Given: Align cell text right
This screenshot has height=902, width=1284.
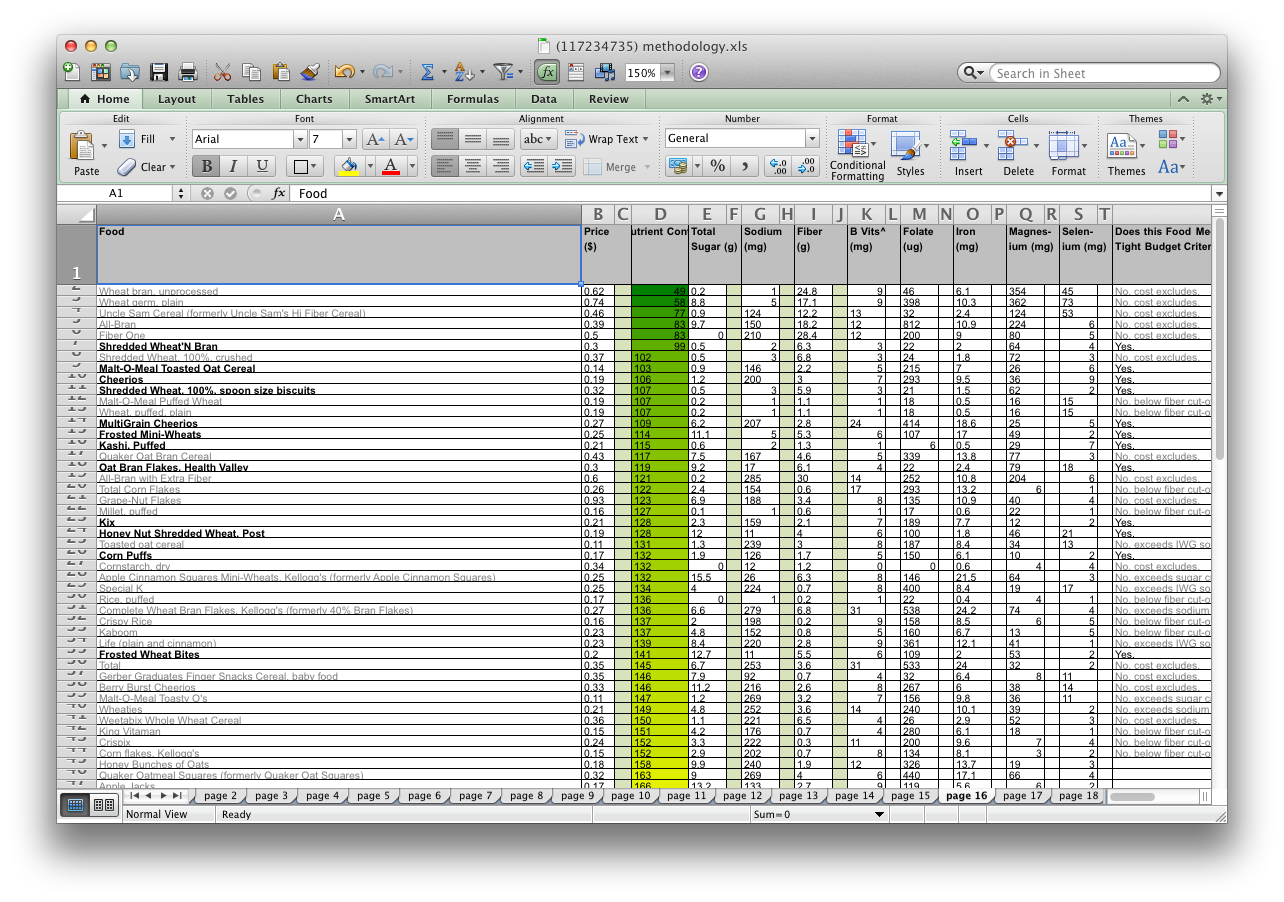Looking at the screenshot, I should pos(501,166).
